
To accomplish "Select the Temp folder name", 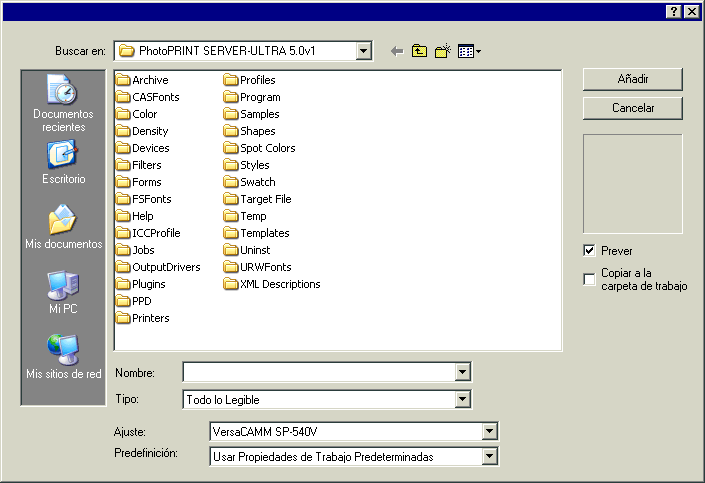I will pos(254,216).
